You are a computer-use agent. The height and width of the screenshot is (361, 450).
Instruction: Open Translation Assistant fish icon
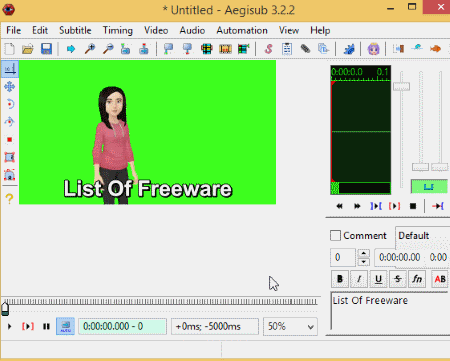(435, 49)
